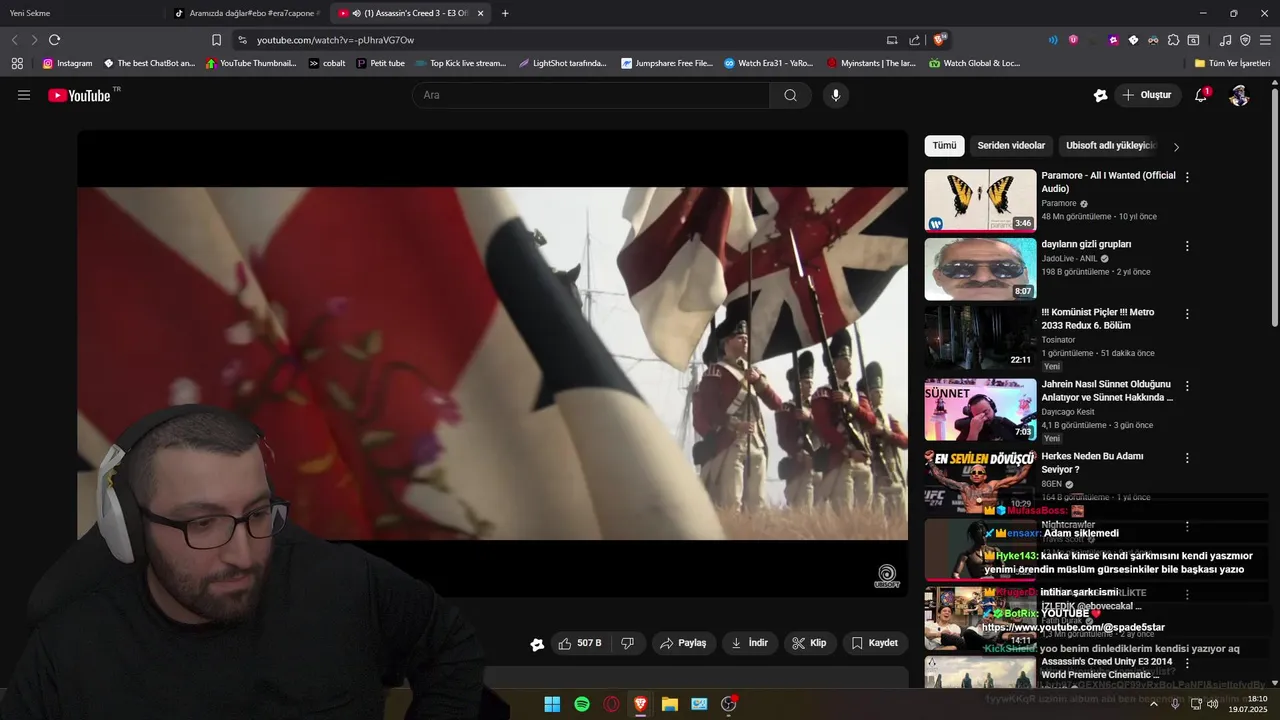The height and width of the screenshot is (720, 1280).
Task: Open the Brave Shields lion icon
Action: [939, 40]
